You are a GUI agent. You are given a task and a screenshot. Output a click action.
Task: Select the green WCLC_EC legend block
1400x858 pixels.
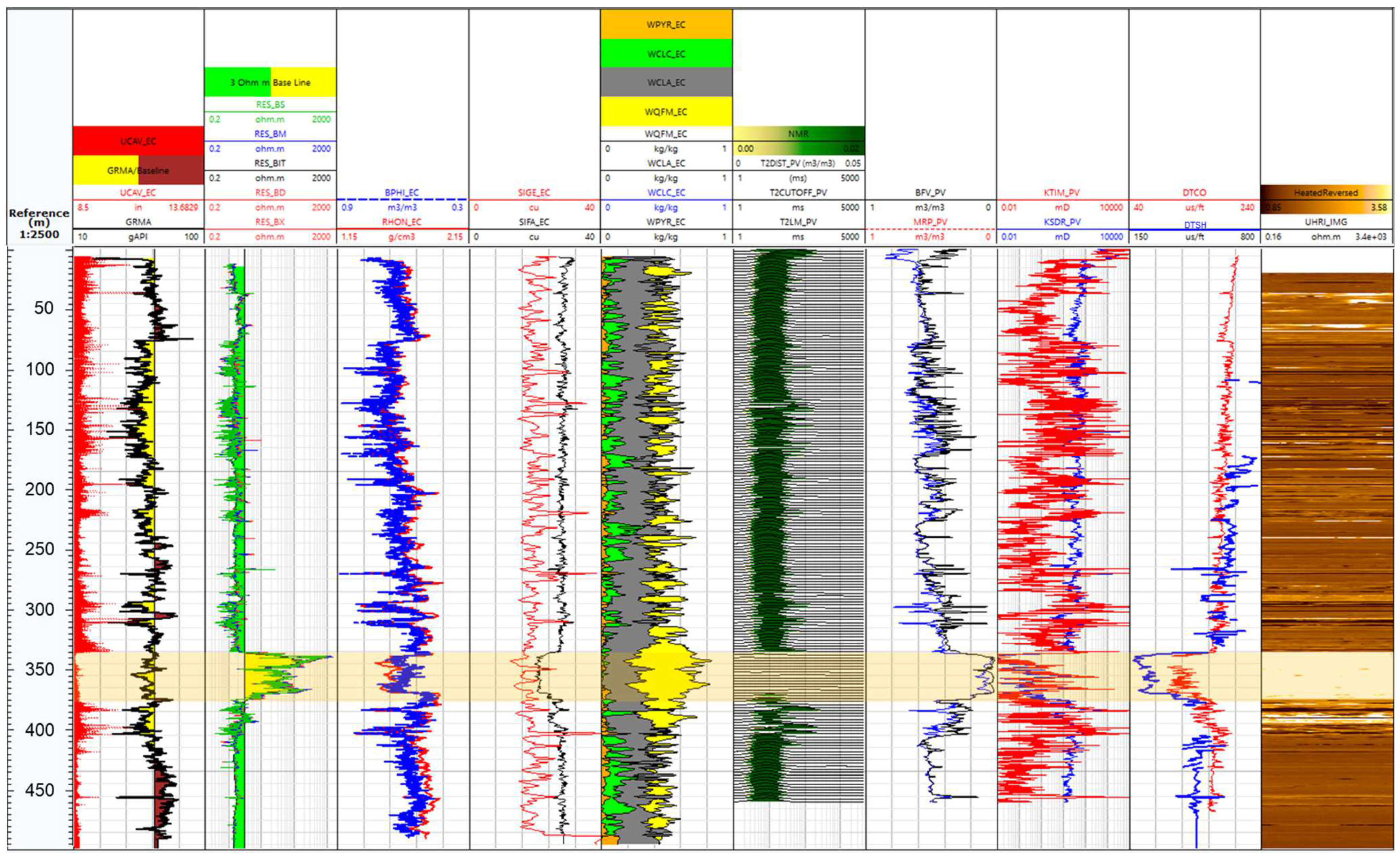[666, 54]
